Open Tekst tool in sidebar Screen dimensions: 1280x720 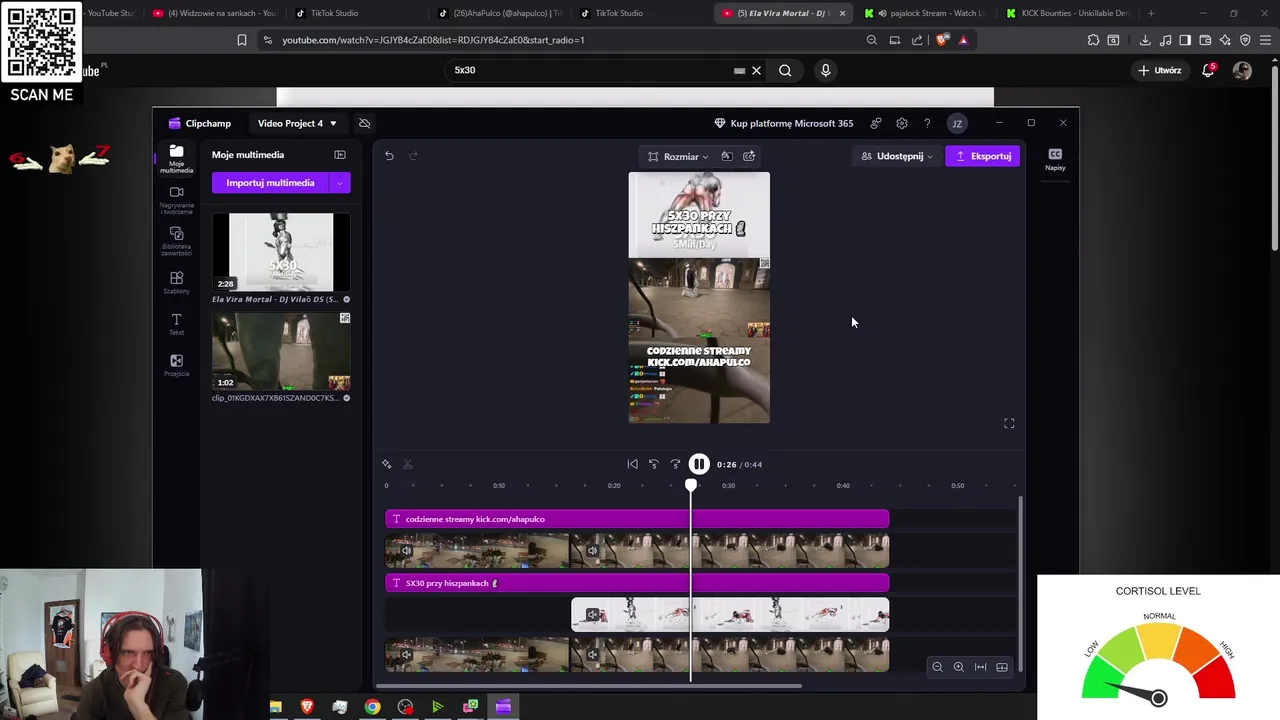point(176,323)
